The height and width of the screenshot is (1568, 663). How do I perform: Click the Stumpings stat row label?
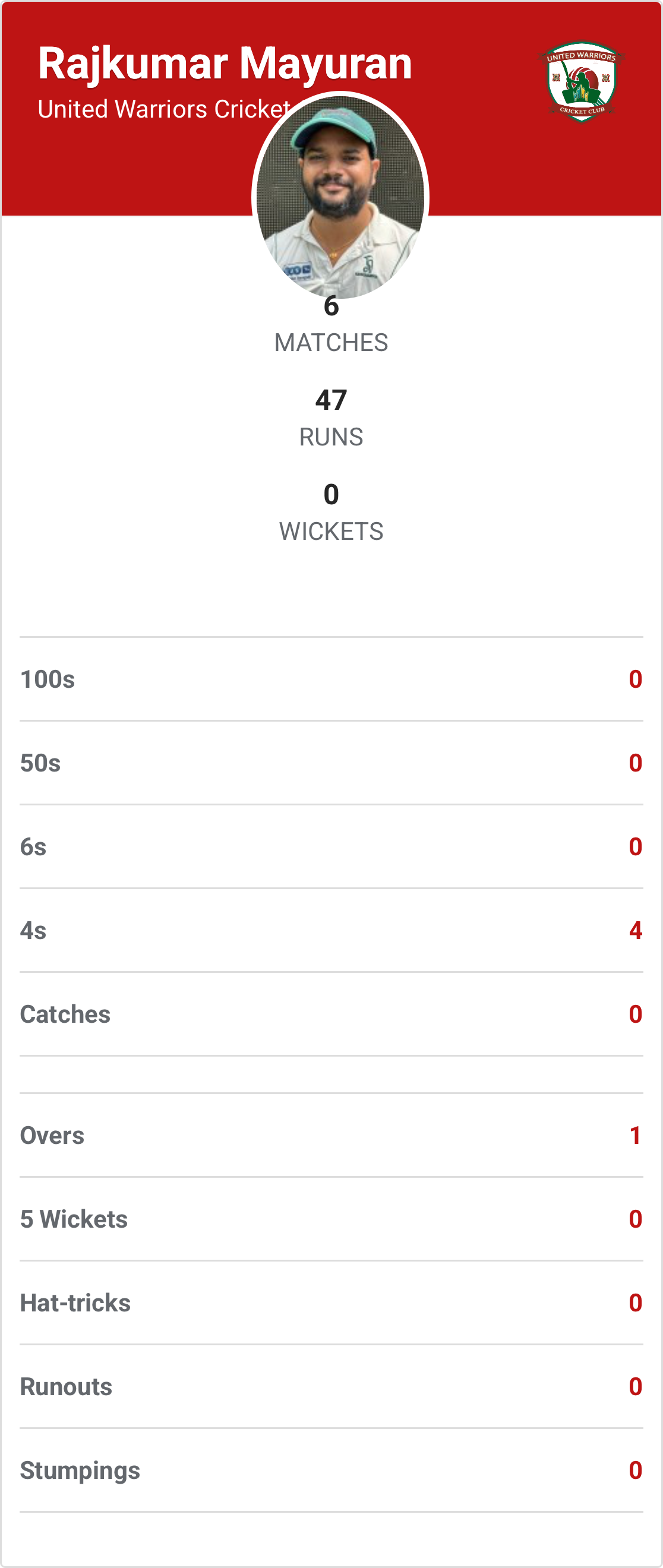pos(80,1471)
